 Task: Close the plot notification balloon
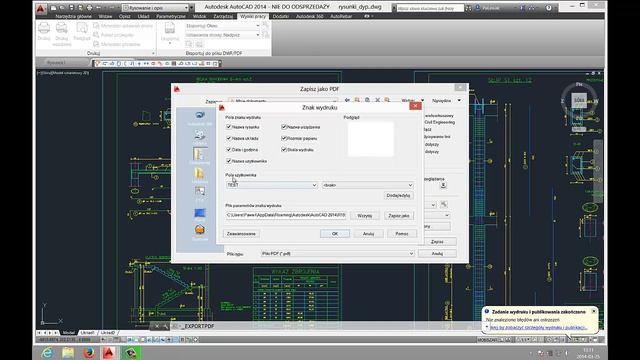pos(593,311)
